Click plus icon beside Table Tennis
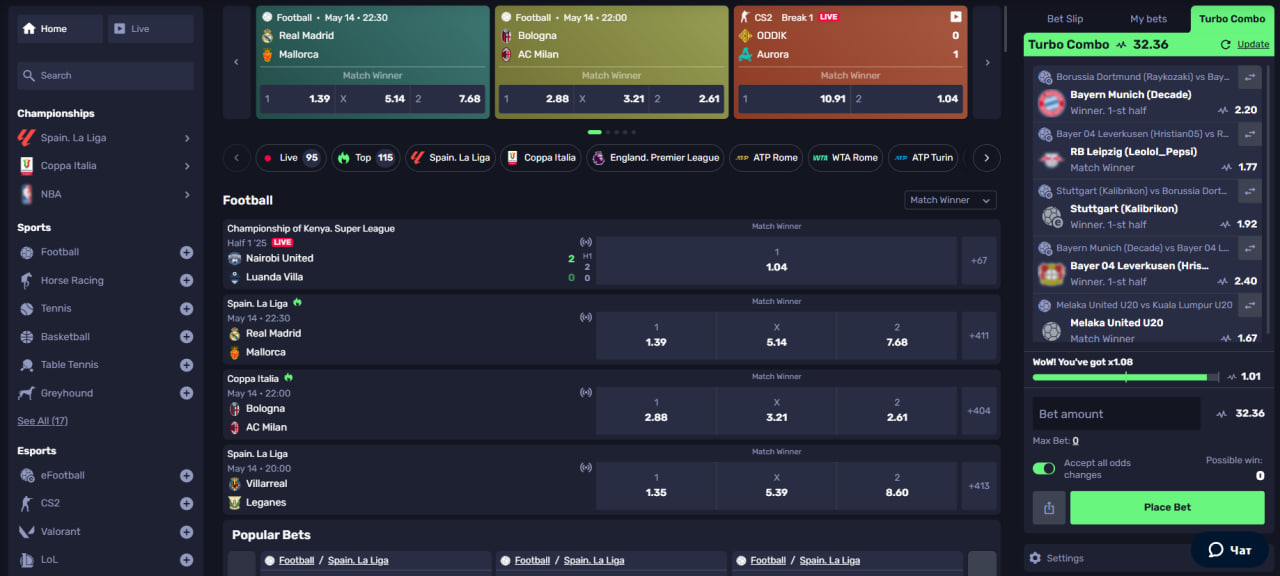Screen dimensions: 1280x576 pos(186,364)
